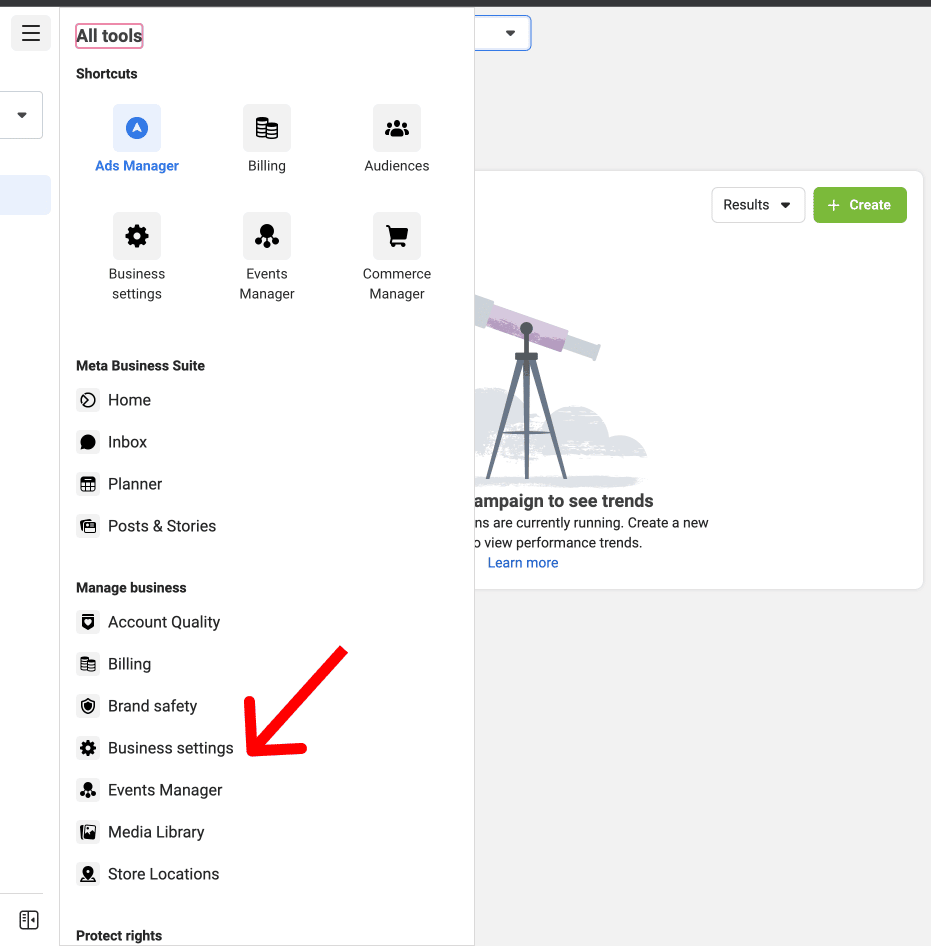This screenshot has width=931, height=946.
Task: Click the green Create button
Action: (x=860, y=205)
